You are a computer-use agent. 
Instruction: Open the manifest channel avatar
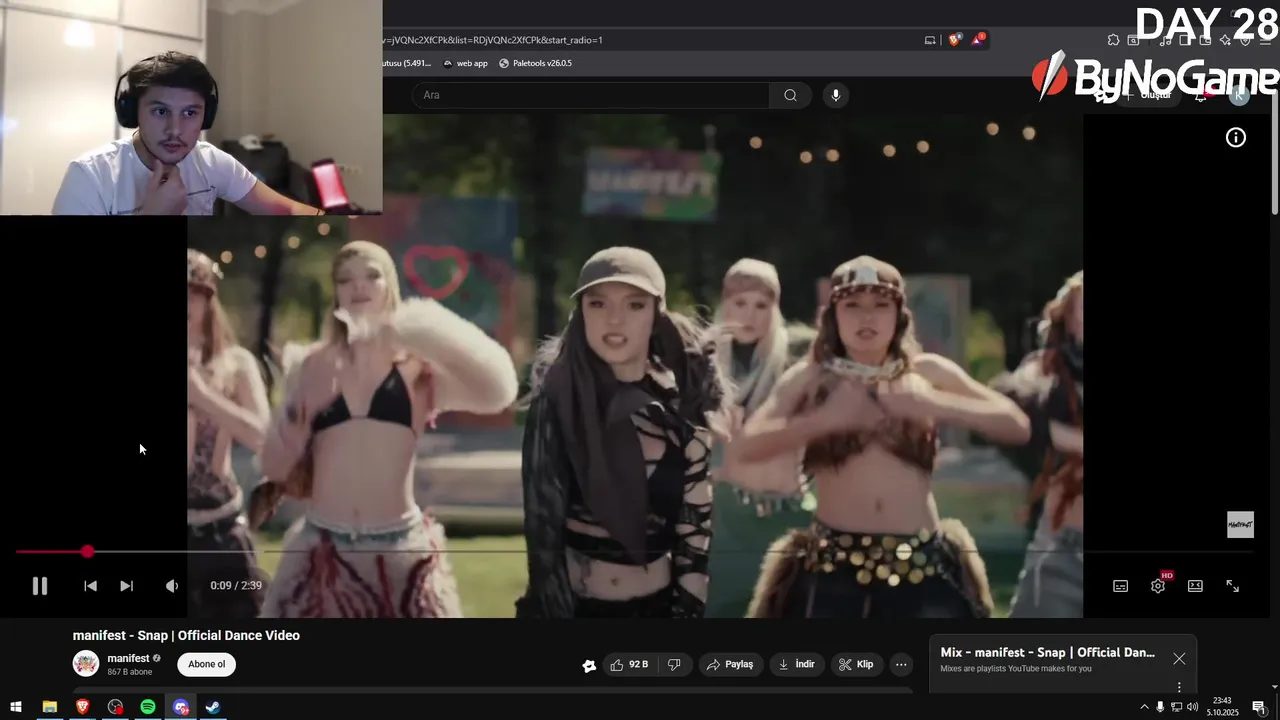86,664
